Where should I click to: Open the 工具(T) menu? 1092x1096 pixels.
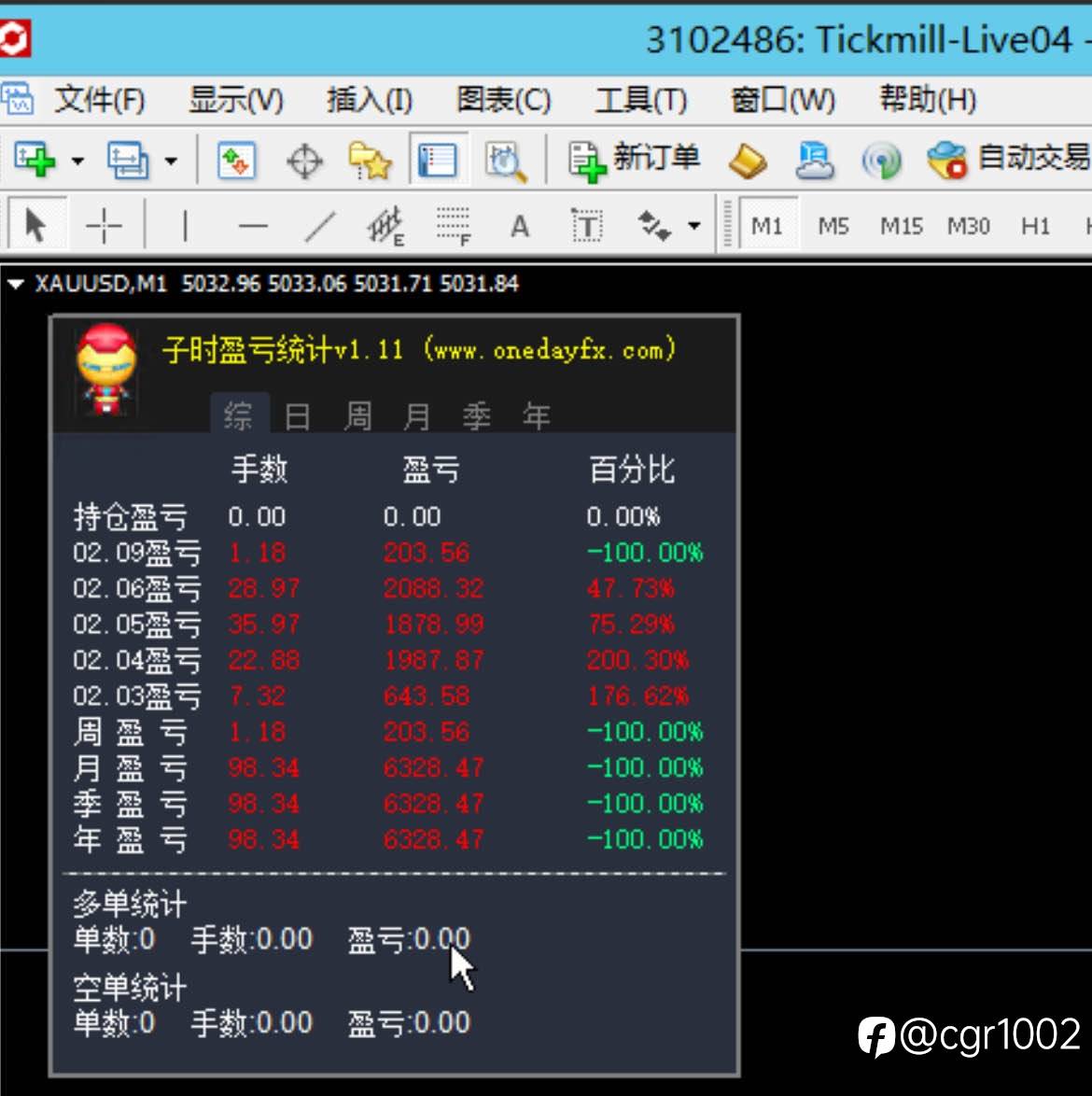tap(640, 99)
